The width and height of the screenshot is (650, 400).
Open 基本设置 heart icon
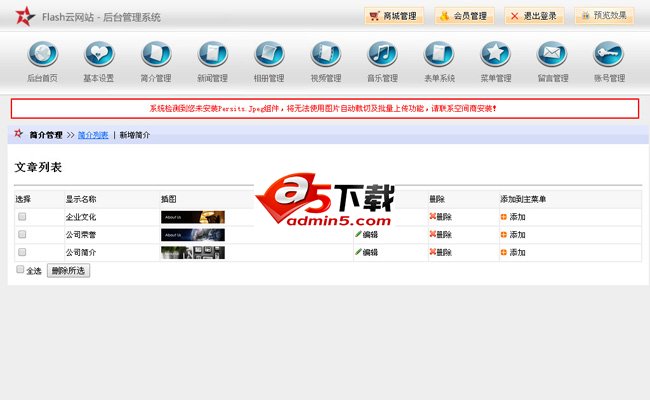pyautogui.click(x=99, y=54)
